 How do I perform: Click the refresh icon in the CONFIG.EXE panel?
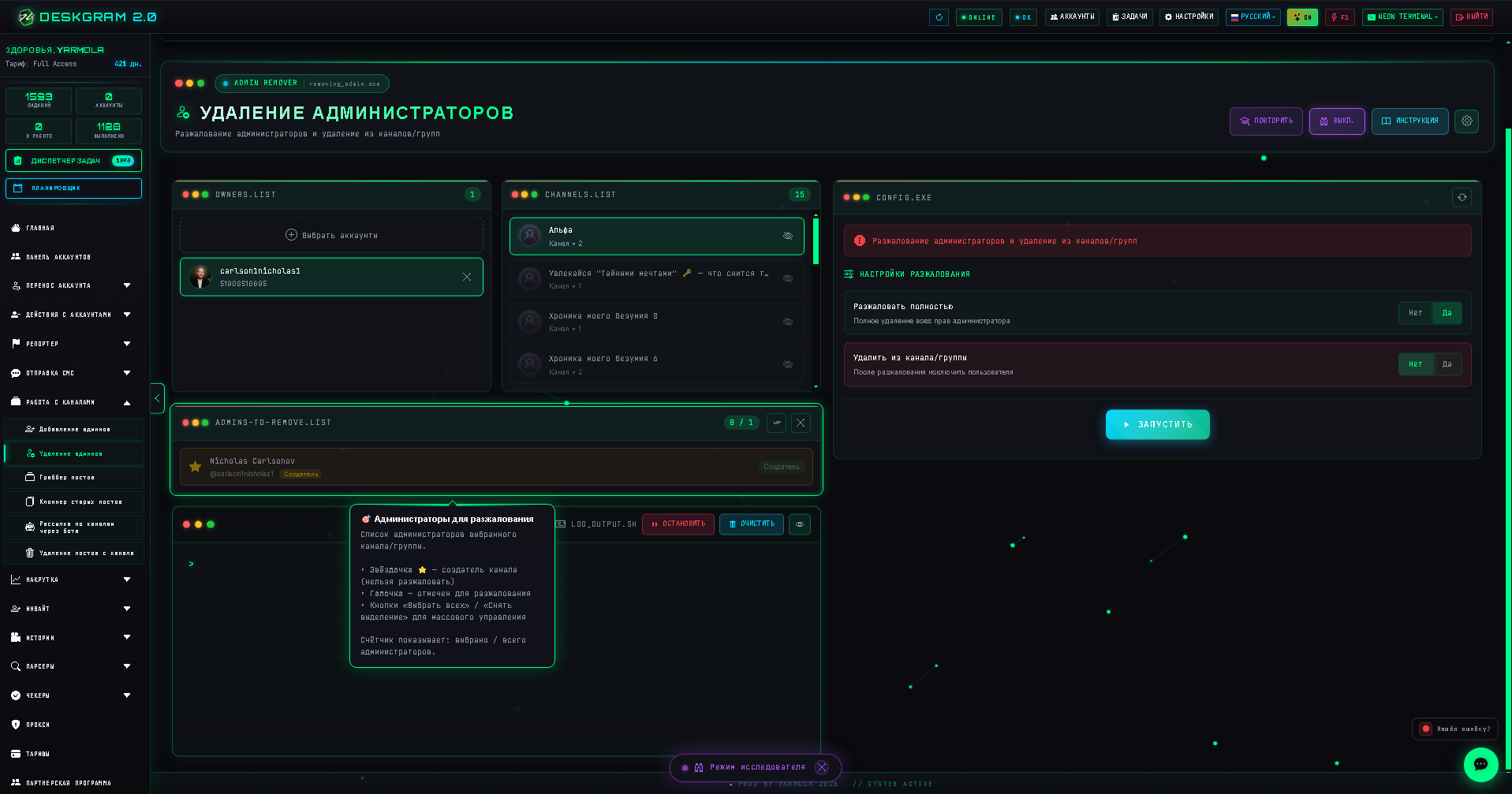(1462, 197)
